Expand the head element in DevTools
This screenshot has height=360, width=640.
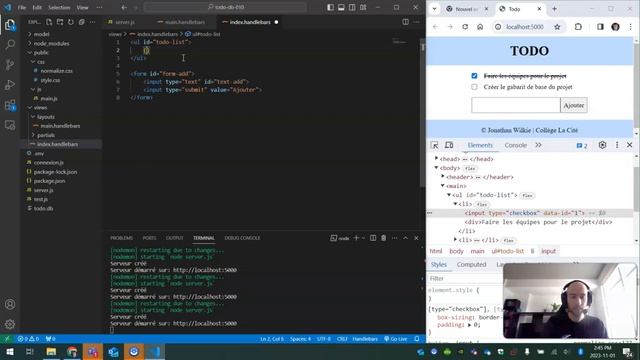[436, 158]
